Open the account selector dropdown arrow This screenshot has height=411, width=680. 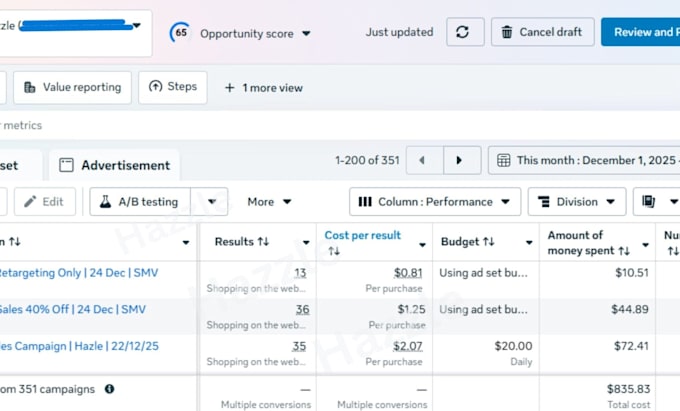click(x=137, y=26)
